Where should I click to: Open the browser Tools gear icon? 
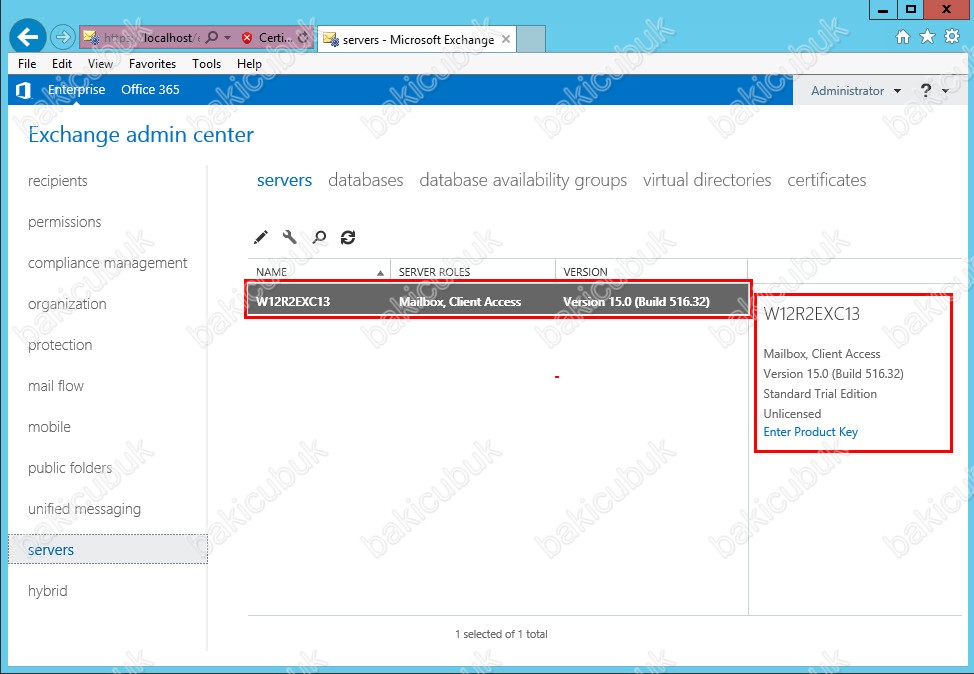[952, 37]
